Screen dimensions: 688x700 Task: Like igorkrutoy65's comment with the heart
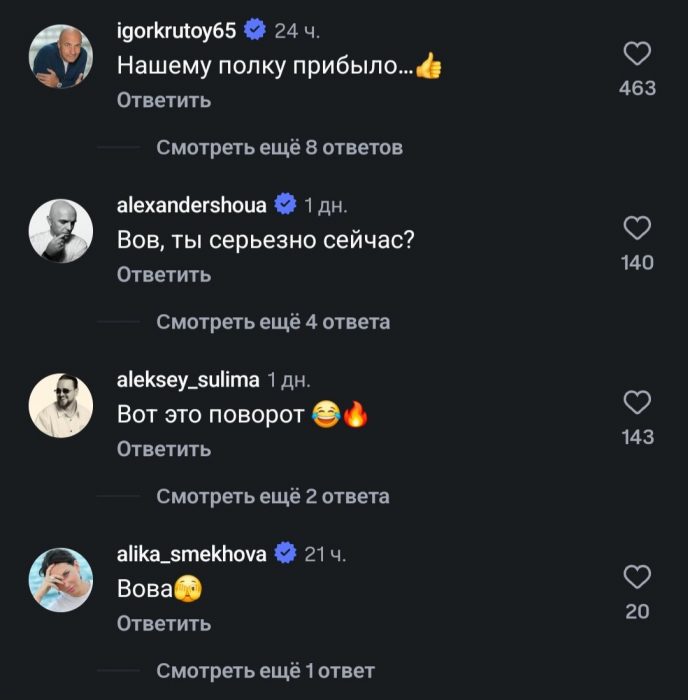click(x=637, y=54)
